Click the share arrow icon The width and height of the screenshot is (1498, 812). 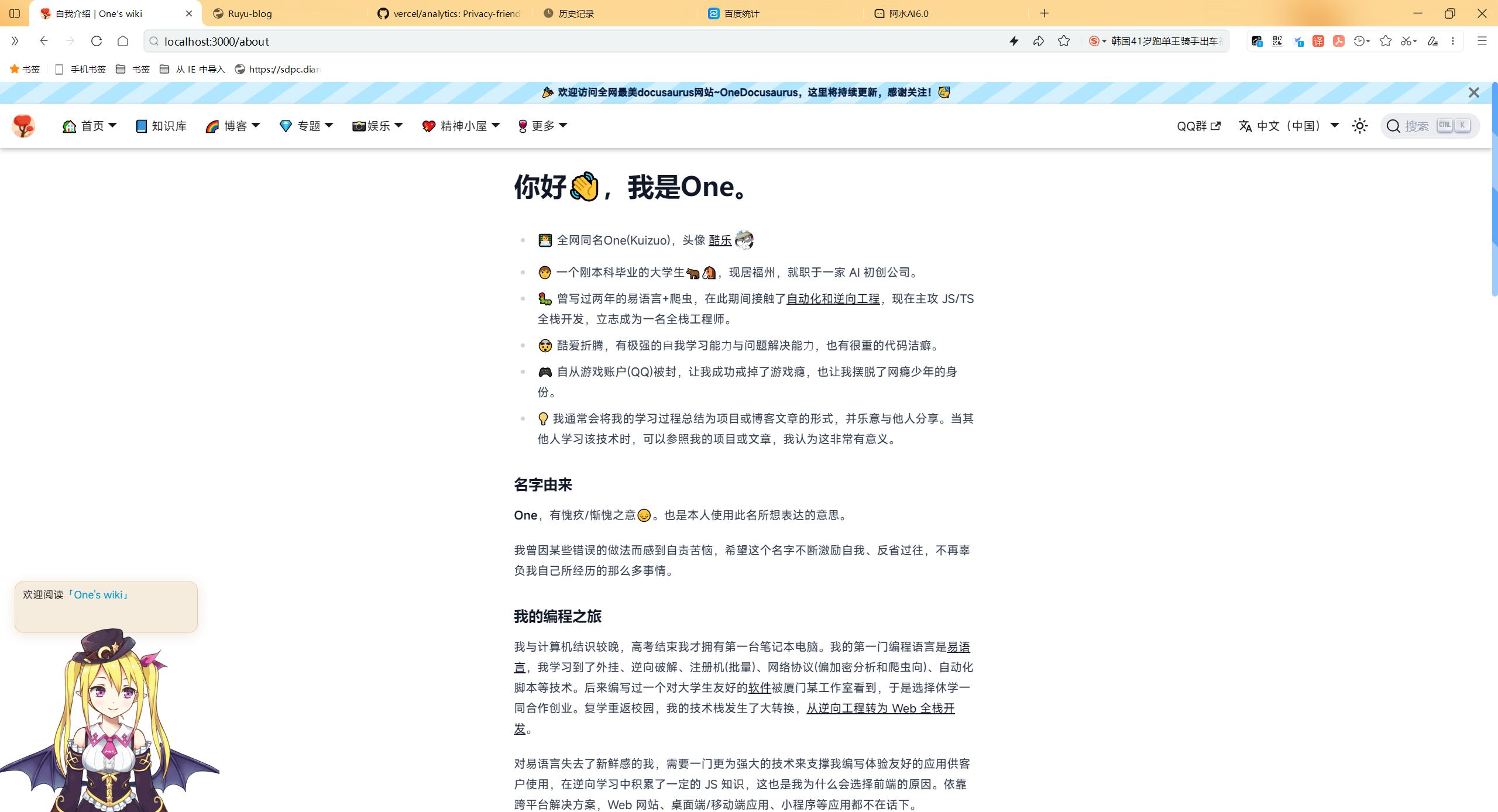click(x=1039, y=41)
